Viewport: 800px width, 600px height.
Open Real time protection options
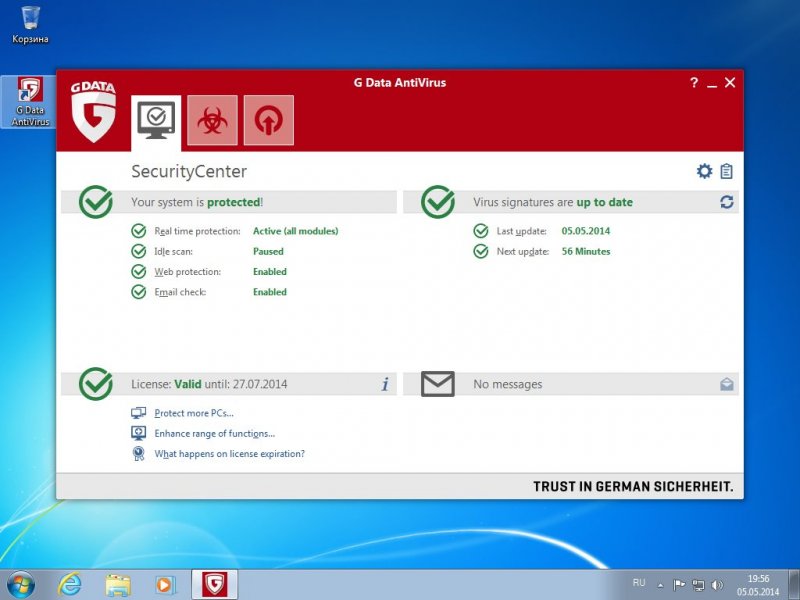click(x=197, y=231)
